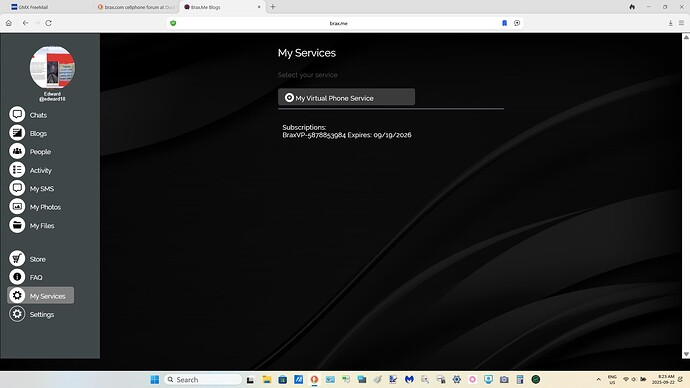Select My Services in sidebar

pyautogui.click(x=40, y=296)
